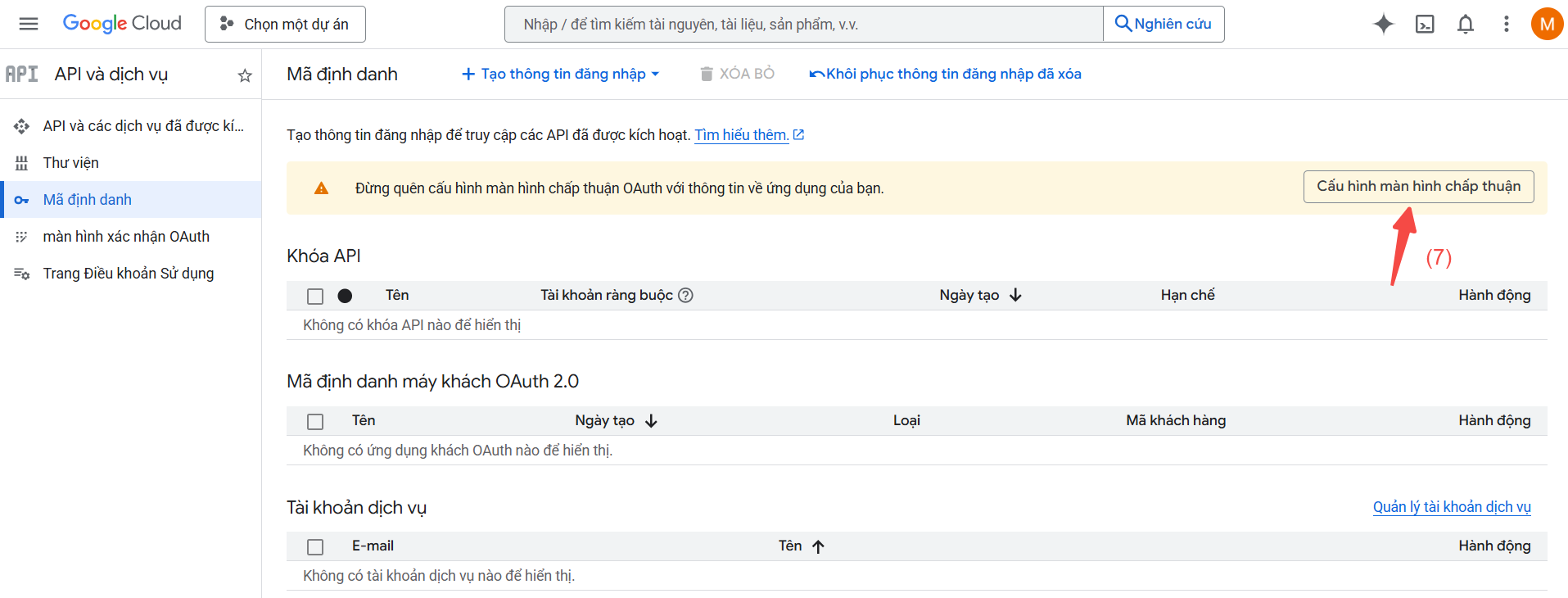Click 'Không có tài khoản dịch vụ nào' row

click(917, 576)
